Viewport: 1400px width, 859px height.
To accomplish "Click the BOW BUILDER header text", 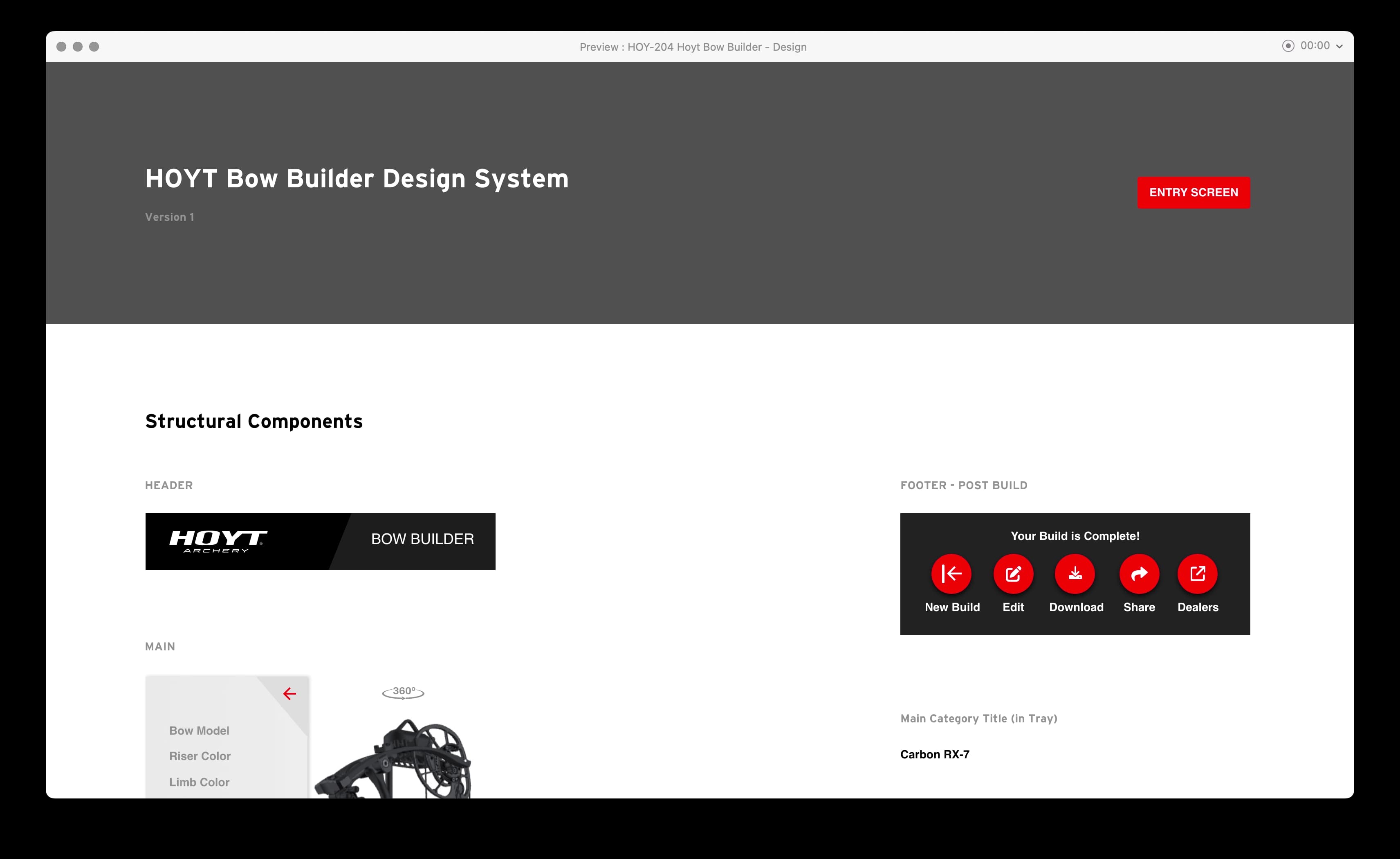I will point(422,539).
